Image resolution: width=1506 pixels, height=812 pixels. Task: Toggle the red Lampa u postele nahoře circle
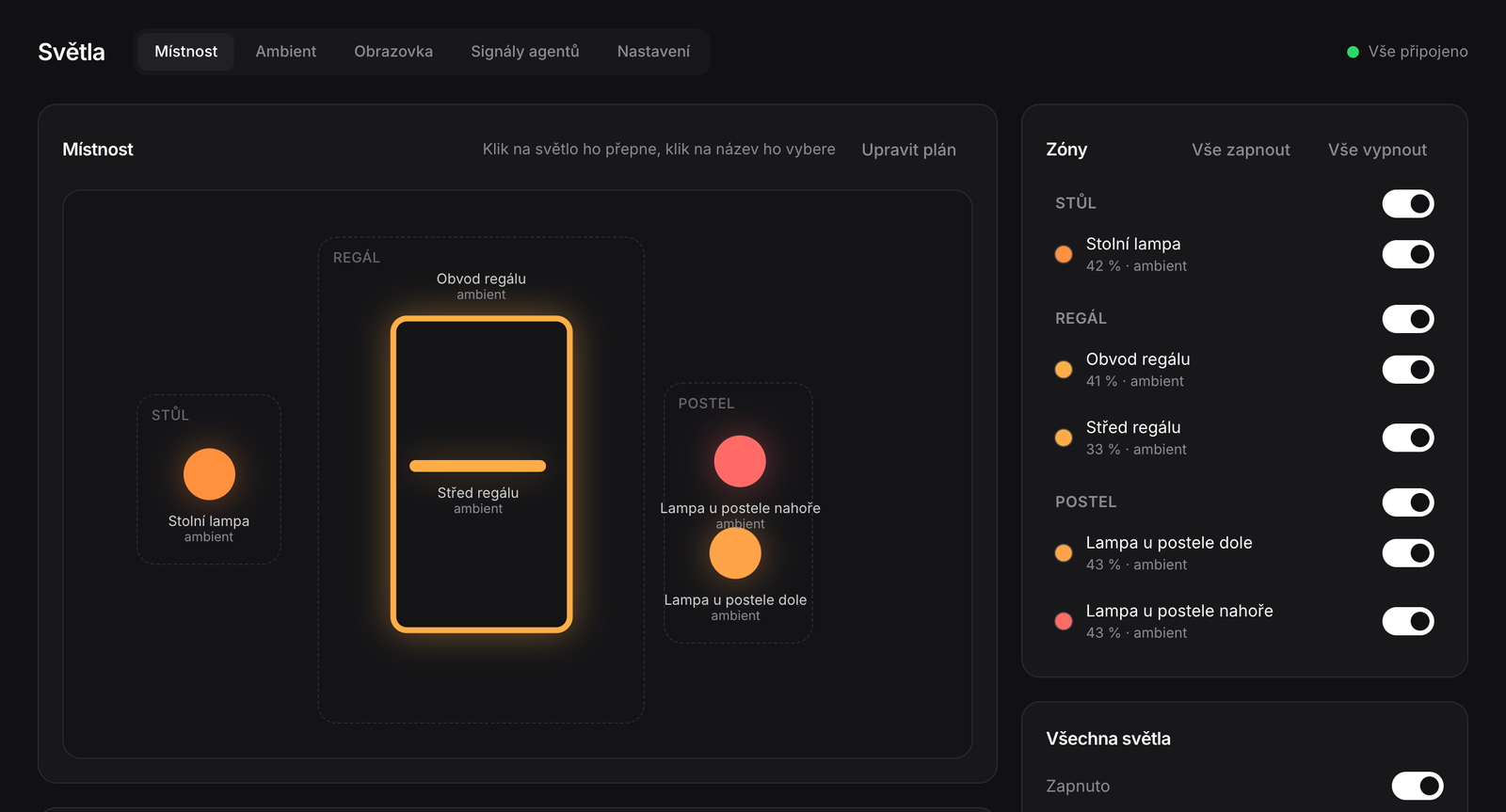pyautogui.click(x=740, y=461)
